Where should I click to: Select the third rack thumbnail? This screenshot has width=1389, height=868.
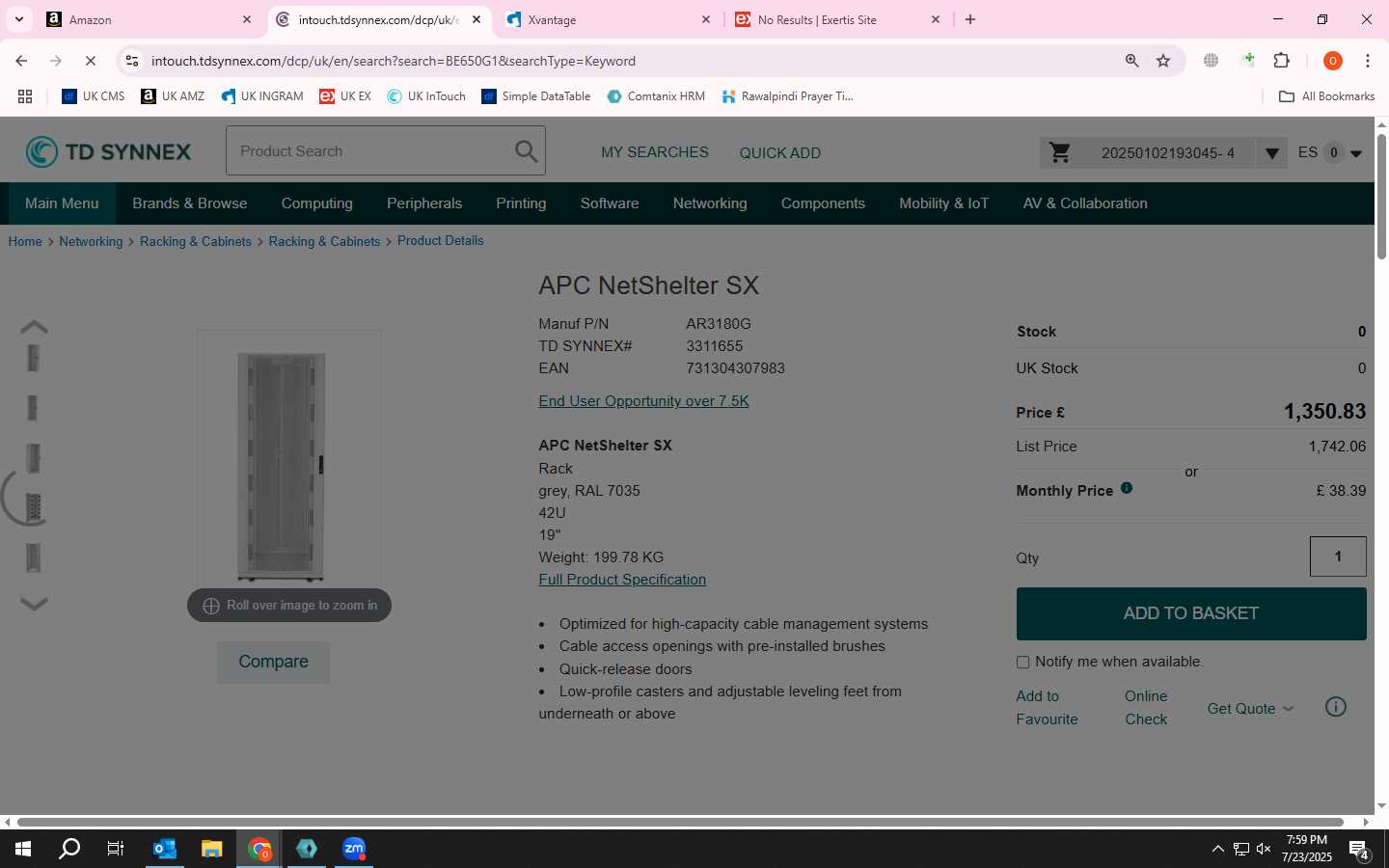pyautogui.click(x=34, y=458)
